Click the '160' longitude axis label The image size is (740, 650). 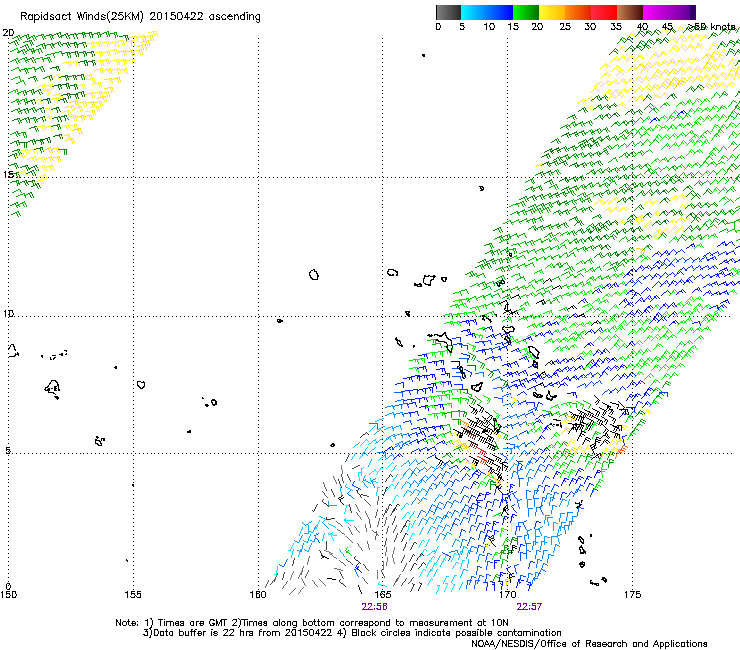(x=258, y=594)
